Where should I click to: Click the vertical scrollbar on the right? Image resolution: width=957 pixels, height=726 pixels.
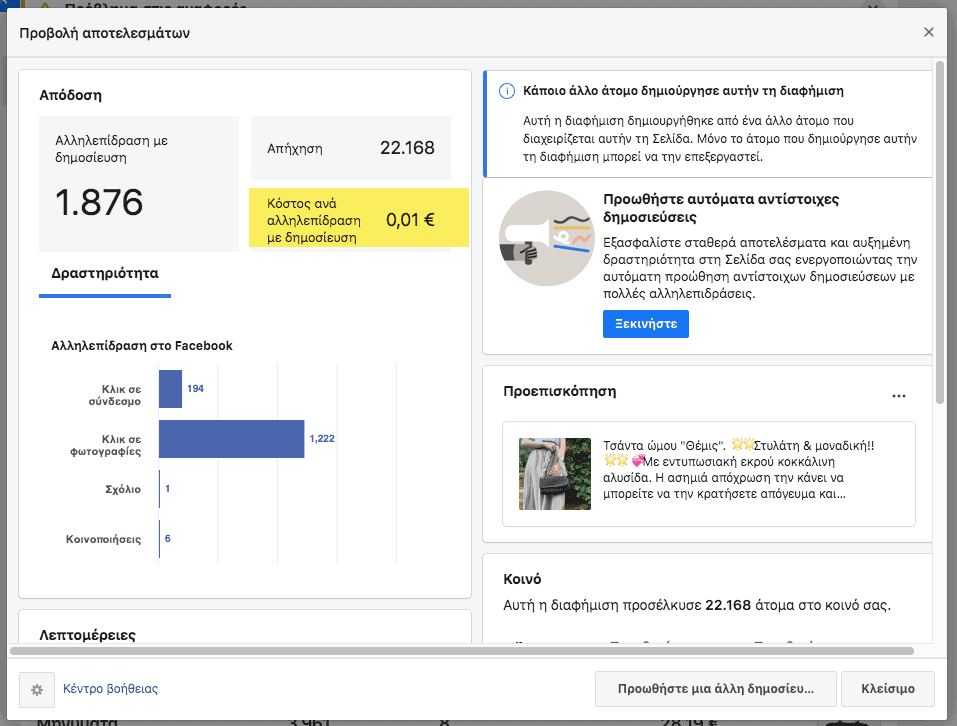pyautogui.click(x=939, y=230)
